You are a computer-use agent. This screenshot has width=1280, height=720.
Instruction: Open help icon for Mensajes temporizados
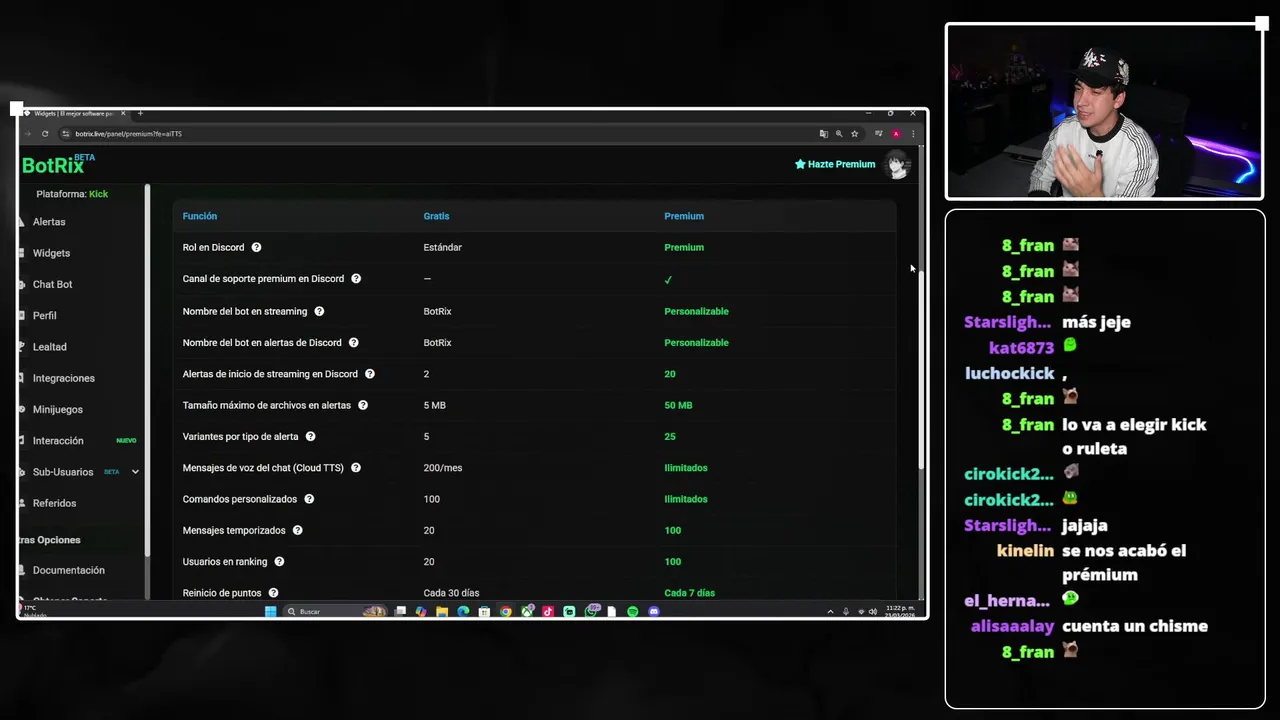coord(297,530)
